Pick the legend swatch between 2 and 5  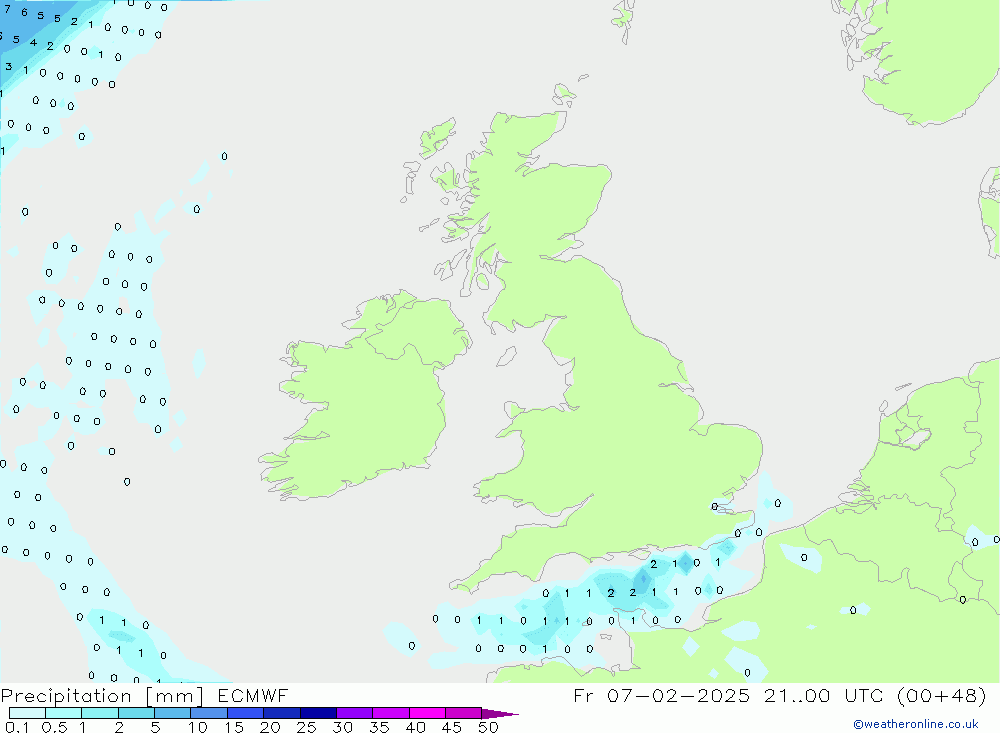pyautogui.click(x=136, y=713)
